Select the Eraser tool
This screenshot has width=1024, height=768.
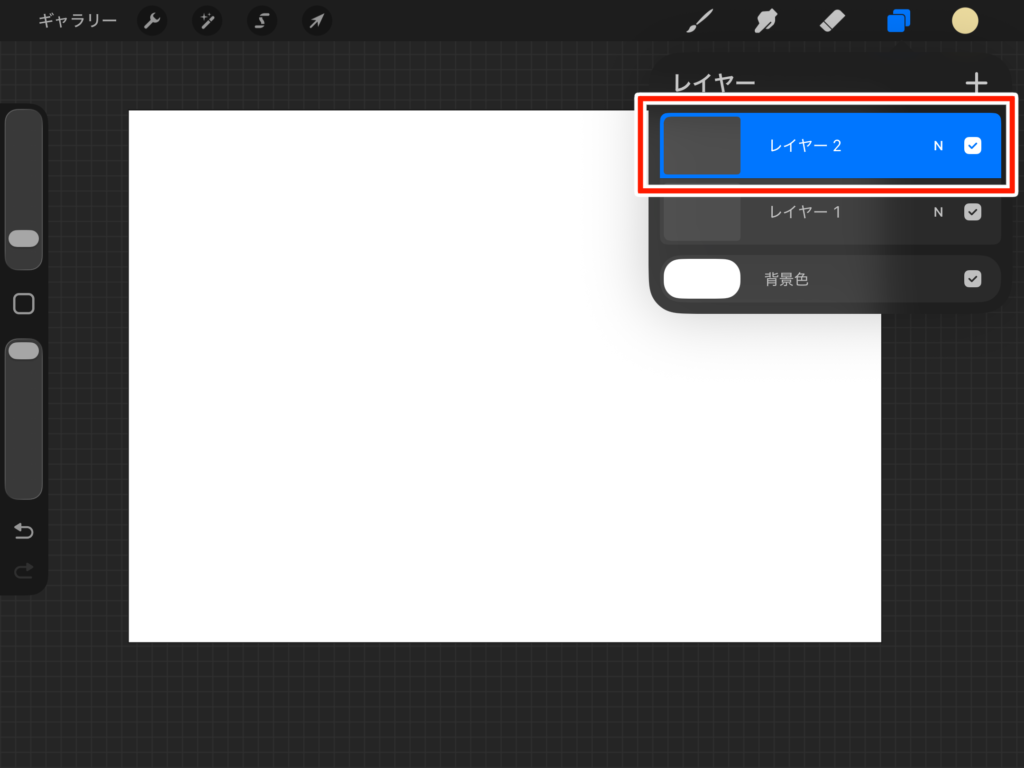(x=832, y=21)
